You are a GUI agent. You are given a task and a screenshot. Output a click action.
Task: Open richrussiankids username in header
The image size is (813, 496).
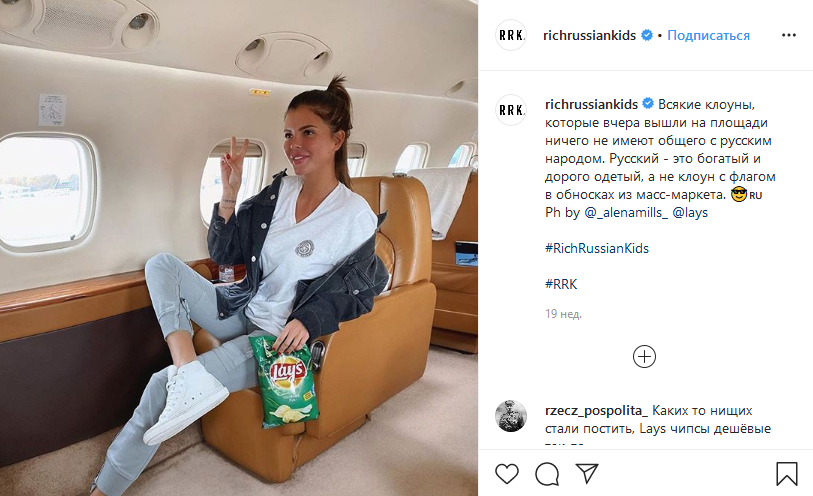pyautogui.click(x=590, y=35)
